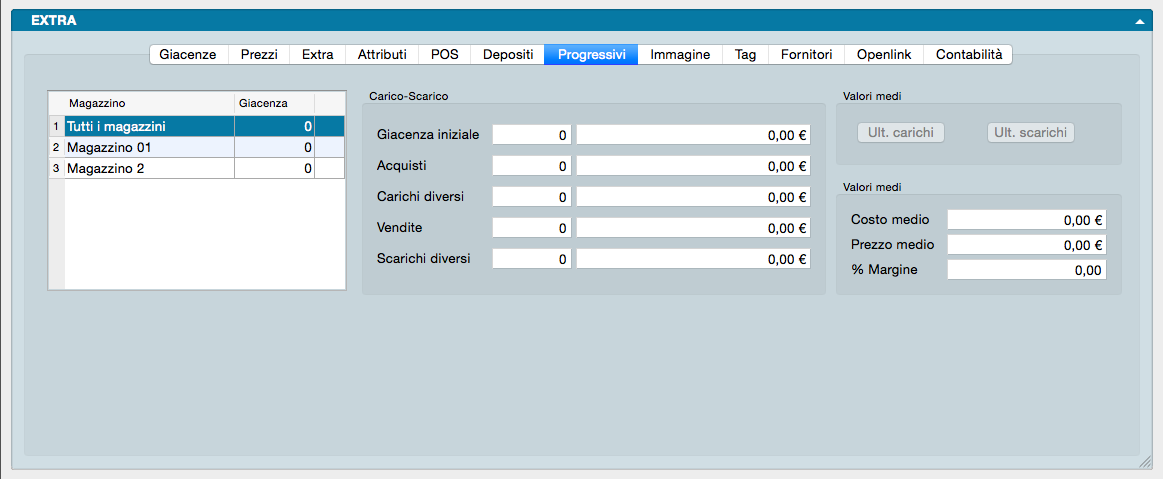Viewport: 1163px width, 479px height.
Task: Switch to the Giacenze tab
Action: pyautogui.click(x=188, y=55)
